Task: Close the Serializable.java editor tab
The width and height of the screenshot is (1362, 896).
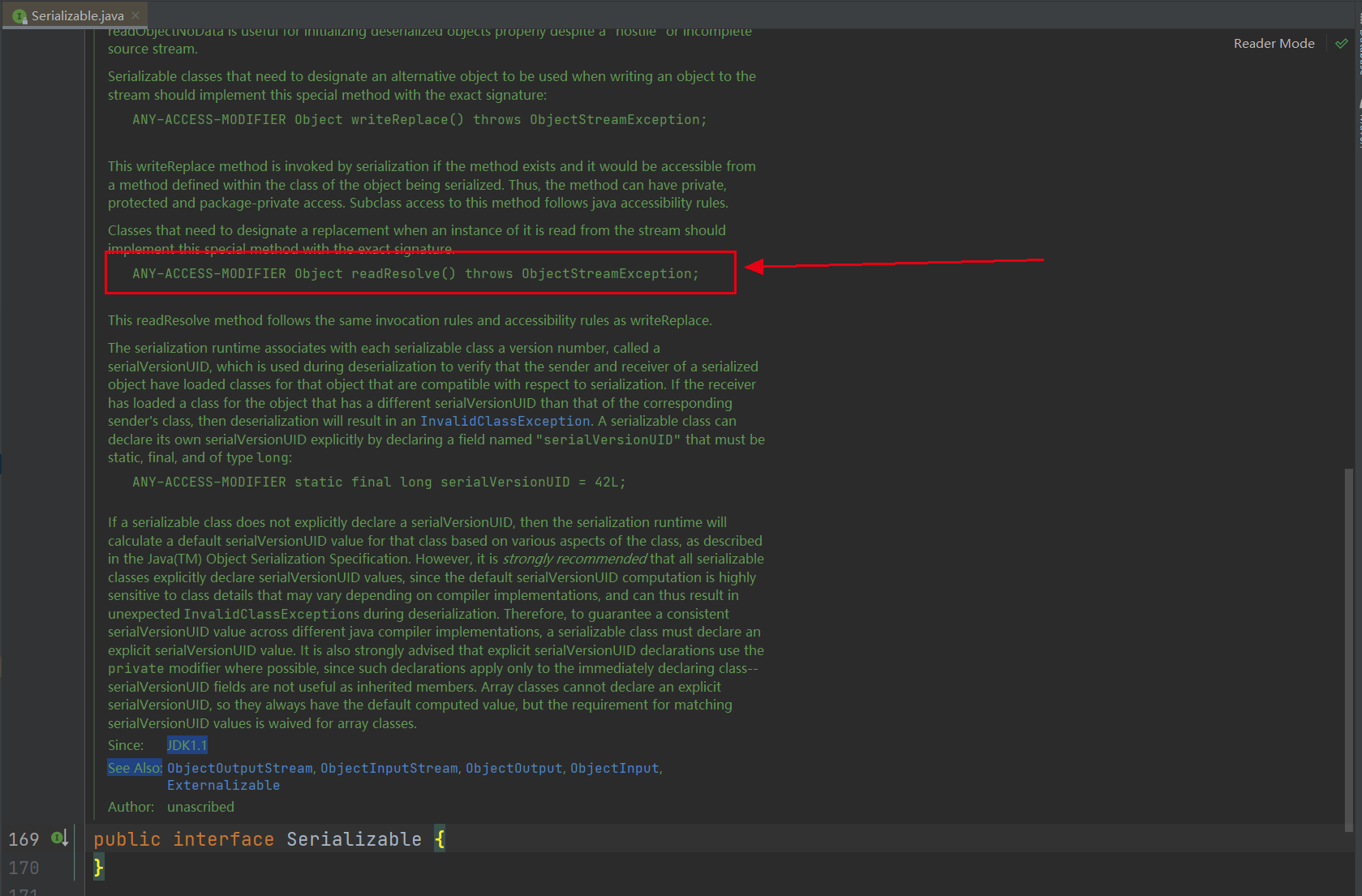Action: point(135,15)
